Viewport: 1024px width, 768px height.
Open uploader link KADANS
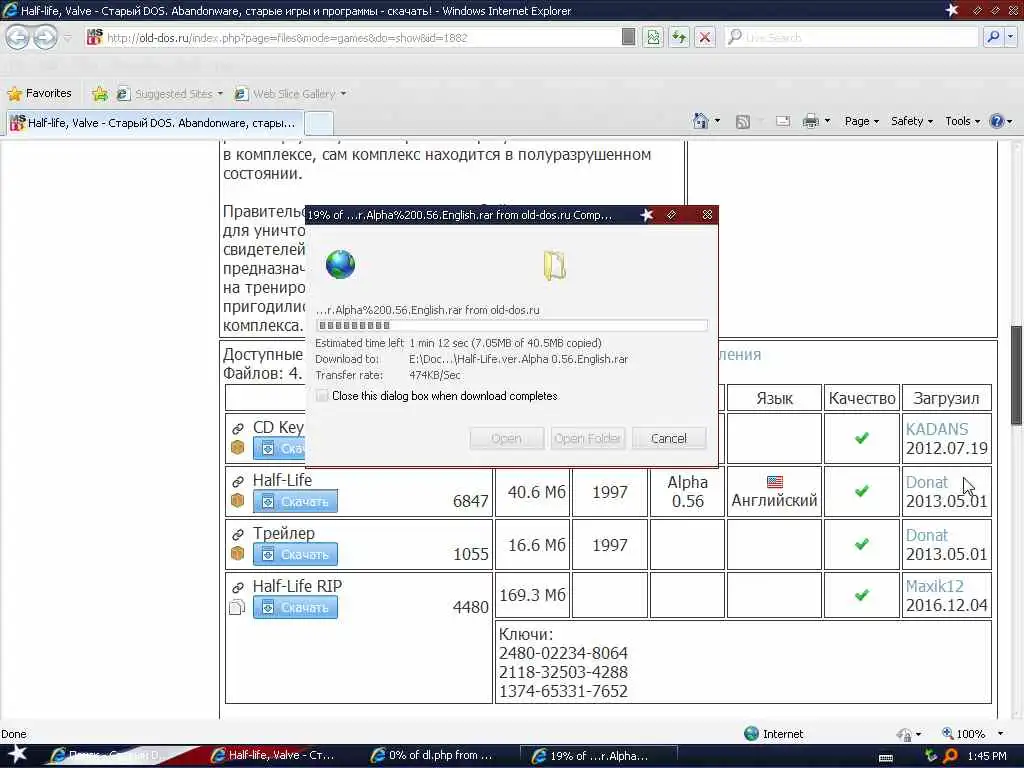tap(936, 429)
